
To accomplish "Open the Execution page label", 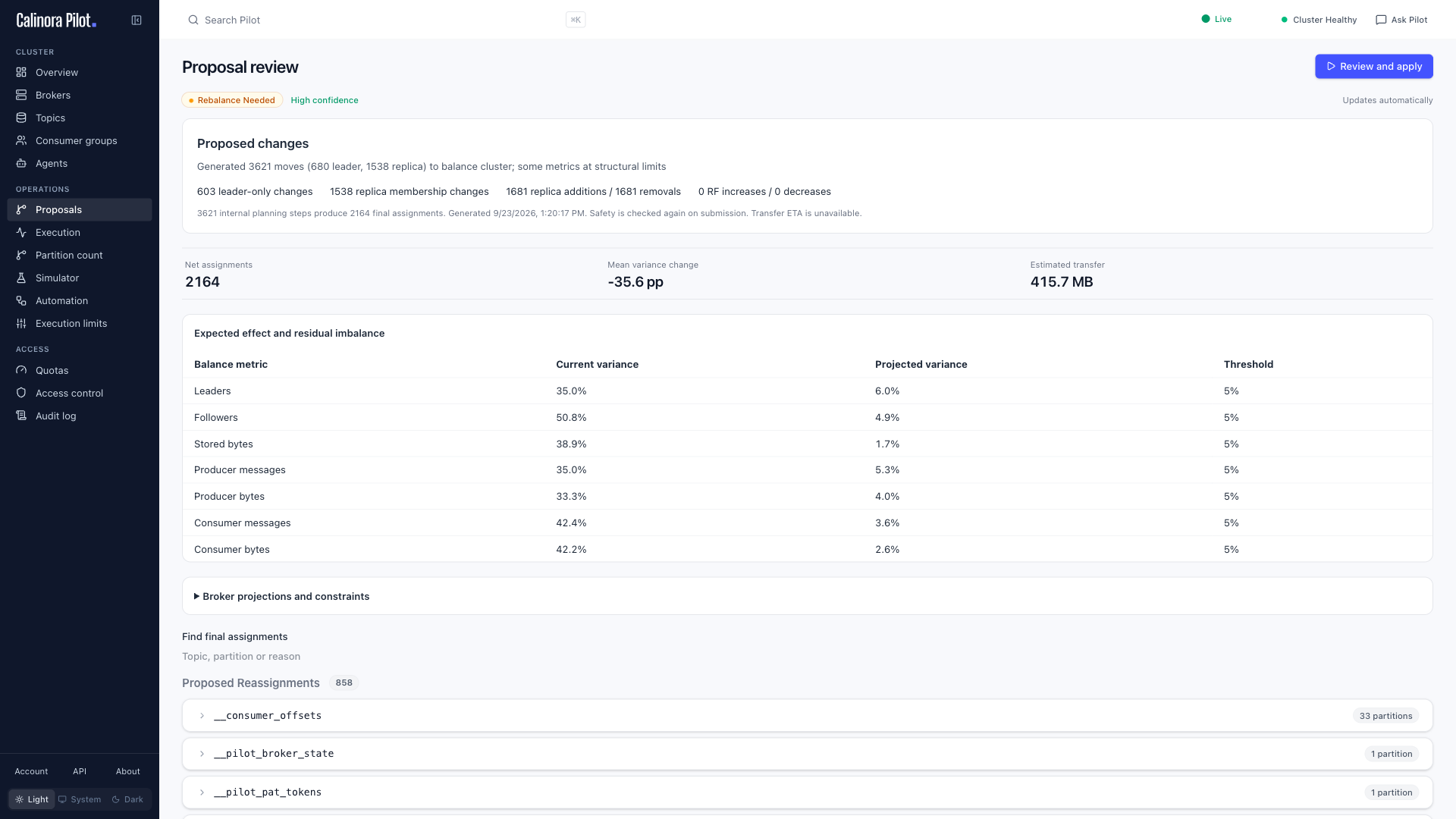I will pyautogui.click(x=58, y=232).
